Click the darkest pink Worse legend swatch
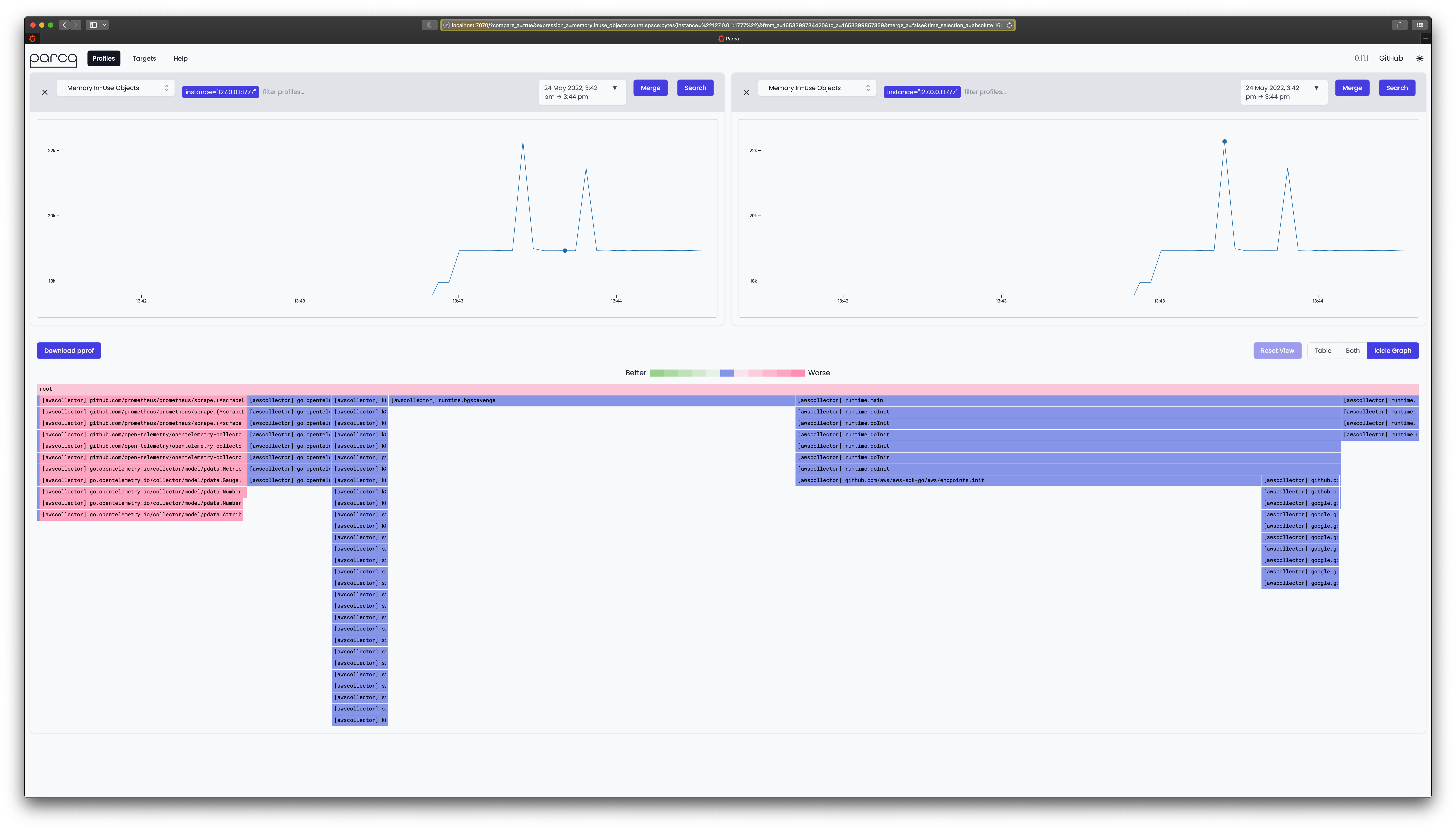This screenshot has width=1456, height=830. pos(797,373)
